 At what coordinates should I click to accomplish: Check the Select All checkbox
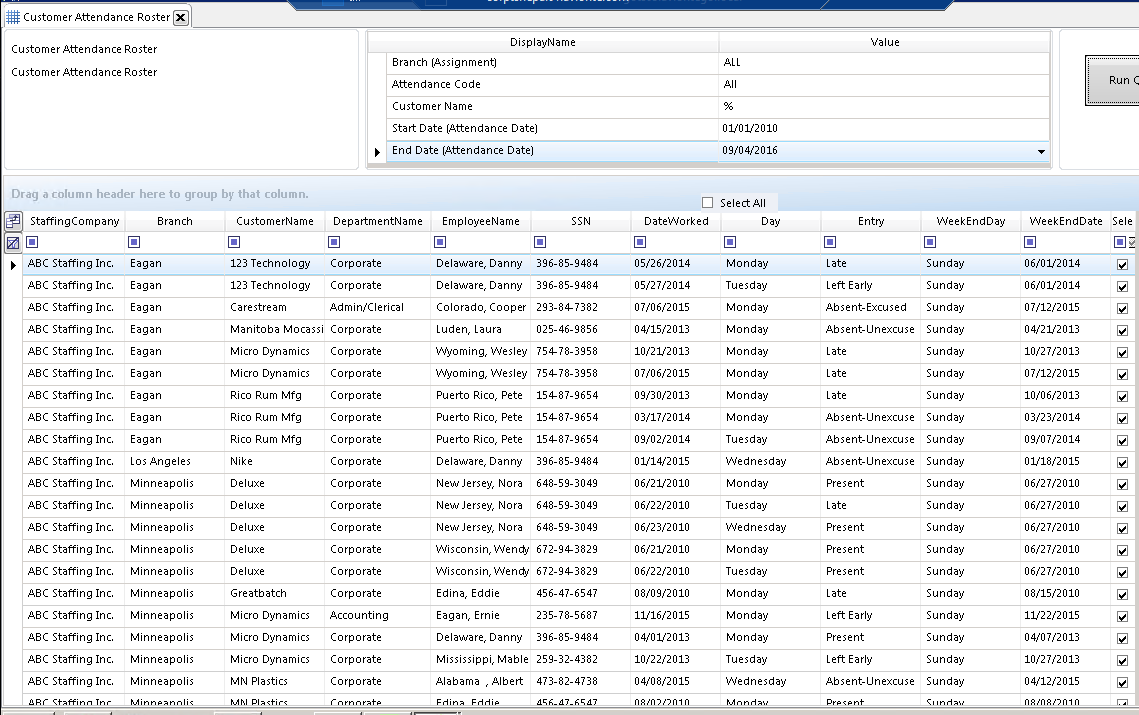tap(708, 203)
